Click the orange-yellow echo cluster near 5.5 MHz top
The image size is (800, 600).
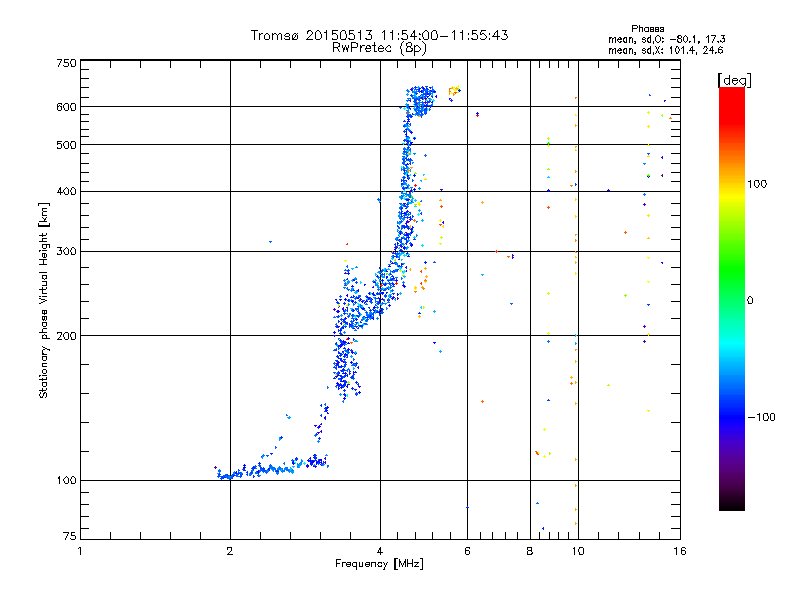(454, 91)
